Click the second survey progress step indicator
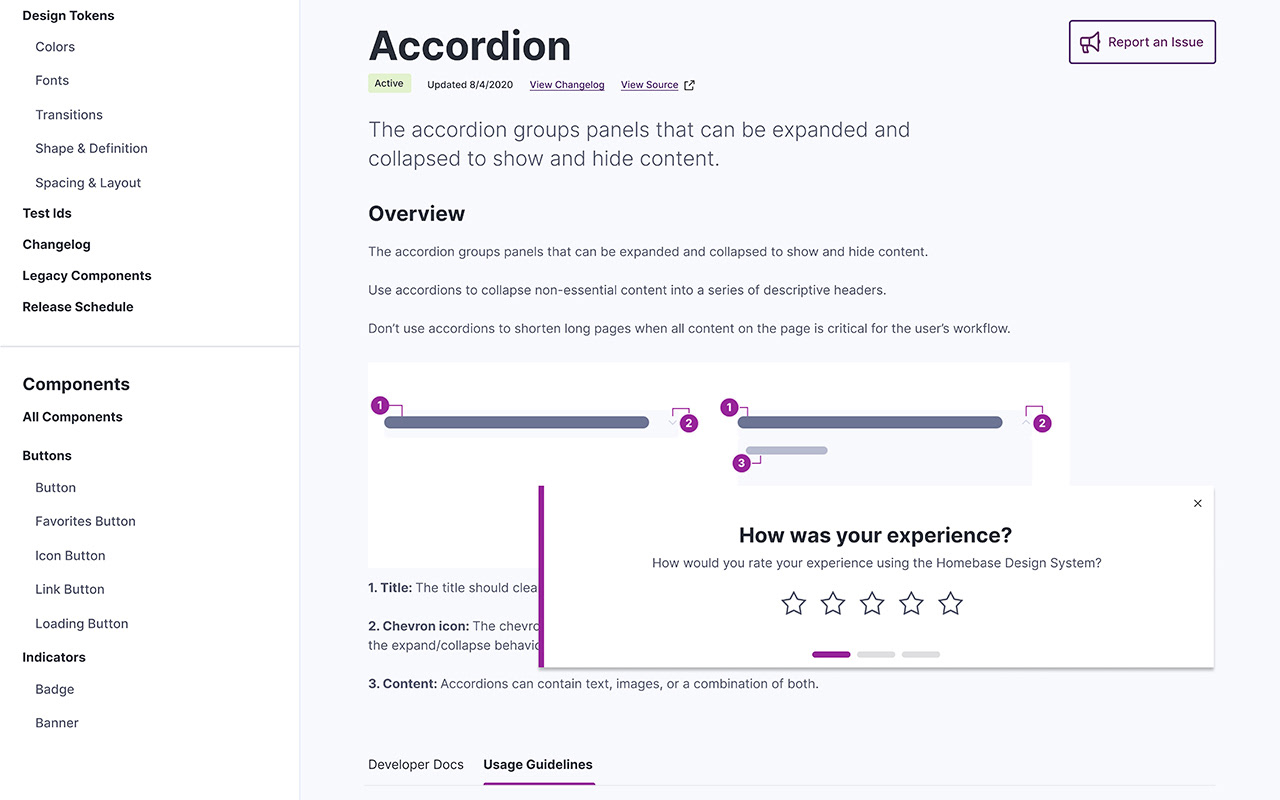The image size is (1280, 800). point(876,654)
